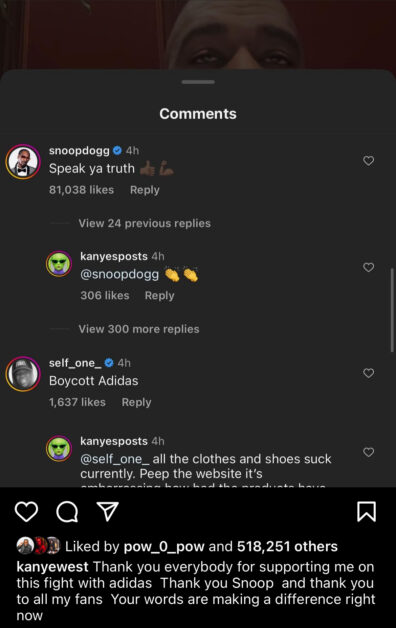The width and height of the screenshot is (396, 628).
Task: Open pow_0_pow from liked-by line
Action: click(164, 546)
